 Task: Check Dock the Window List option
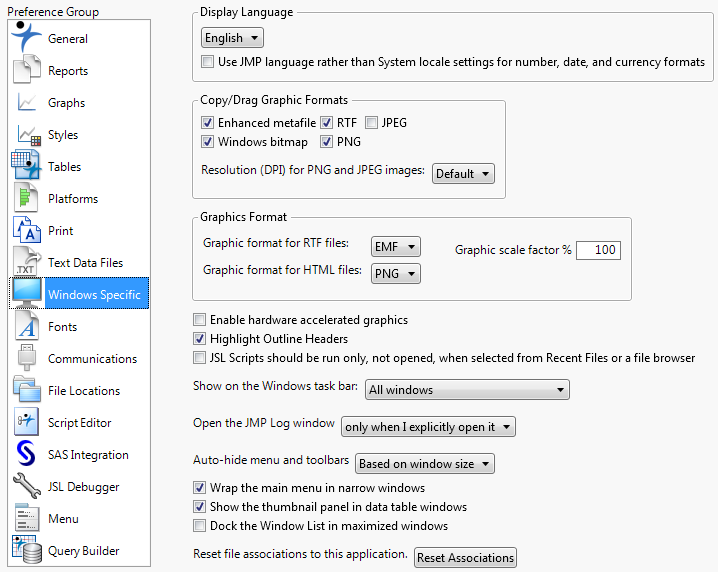[200, 526]
